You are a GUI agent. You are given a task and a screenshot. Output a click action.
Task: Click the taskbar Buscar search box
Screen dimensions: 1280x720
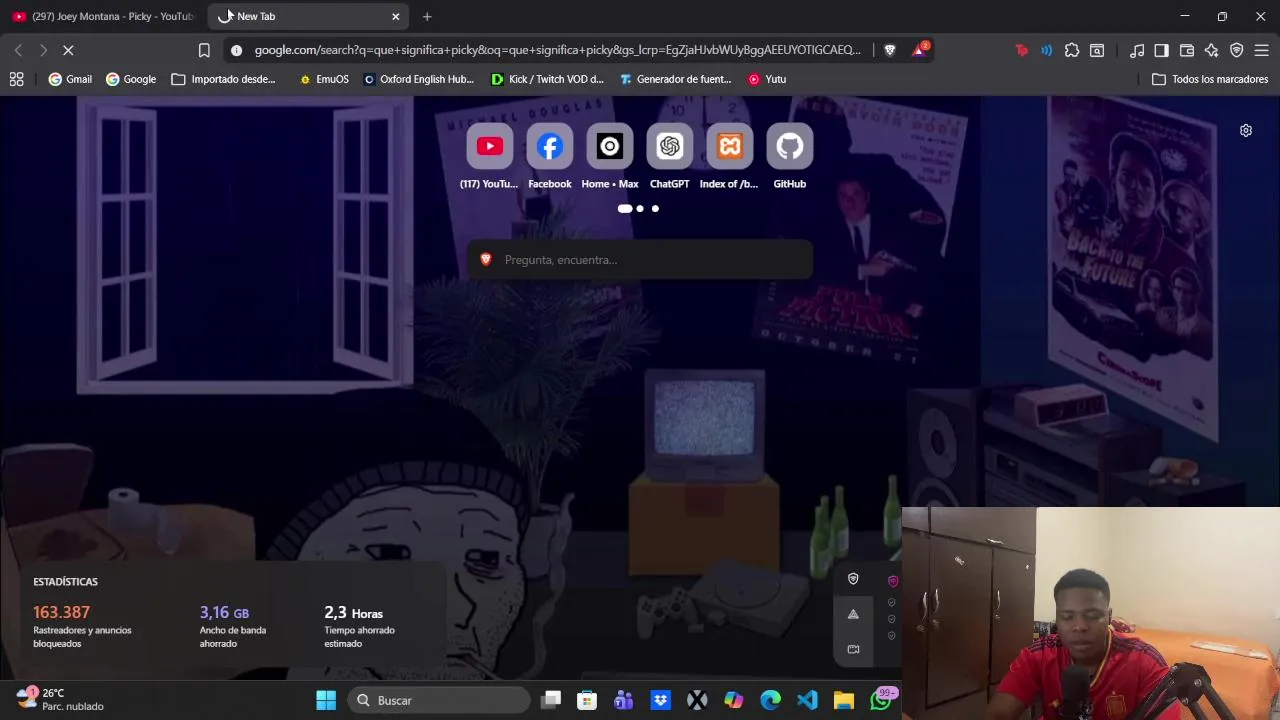tap(437, 700)
